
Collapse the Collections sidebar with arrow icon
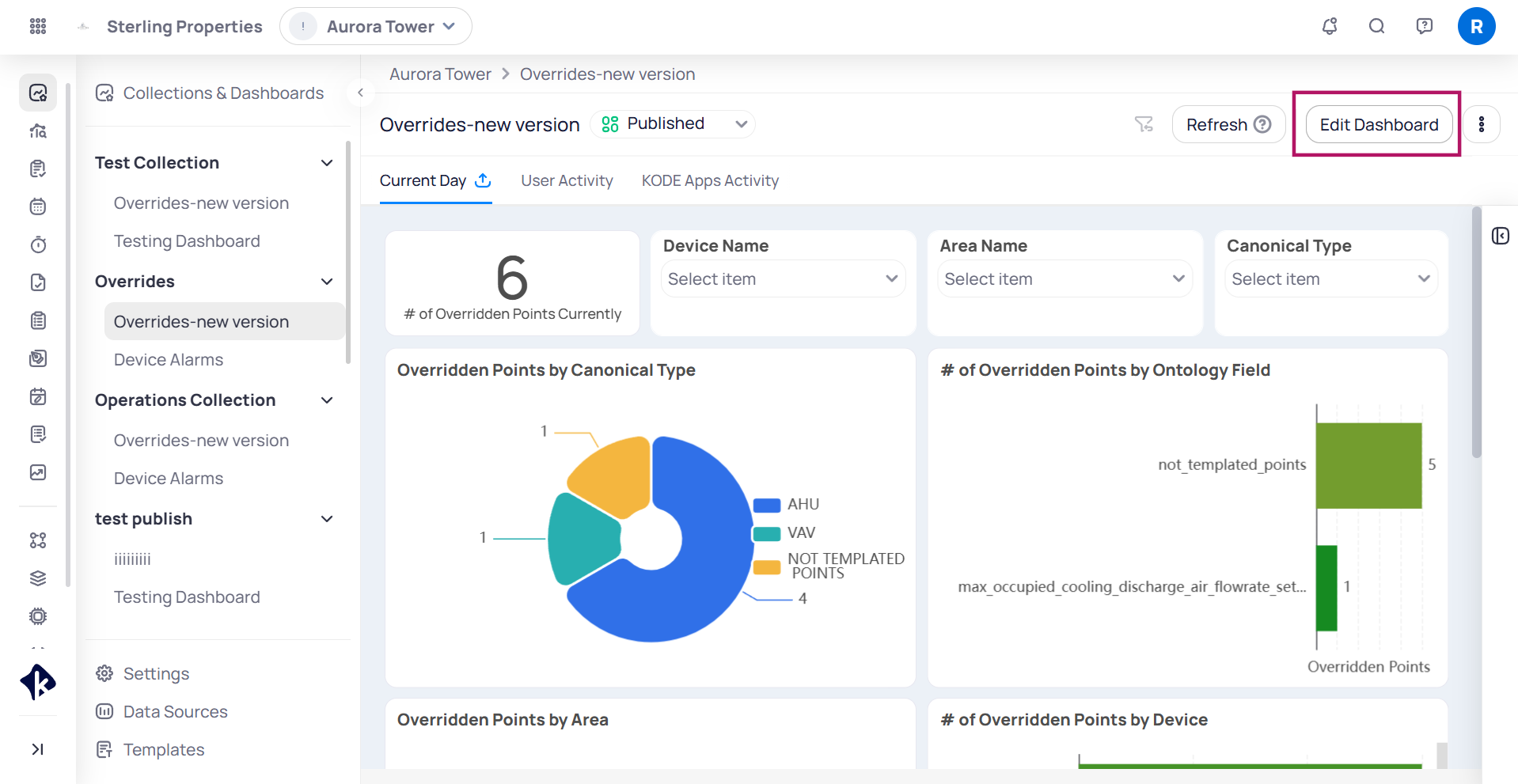pyautogui.click(x=360, y=93)
